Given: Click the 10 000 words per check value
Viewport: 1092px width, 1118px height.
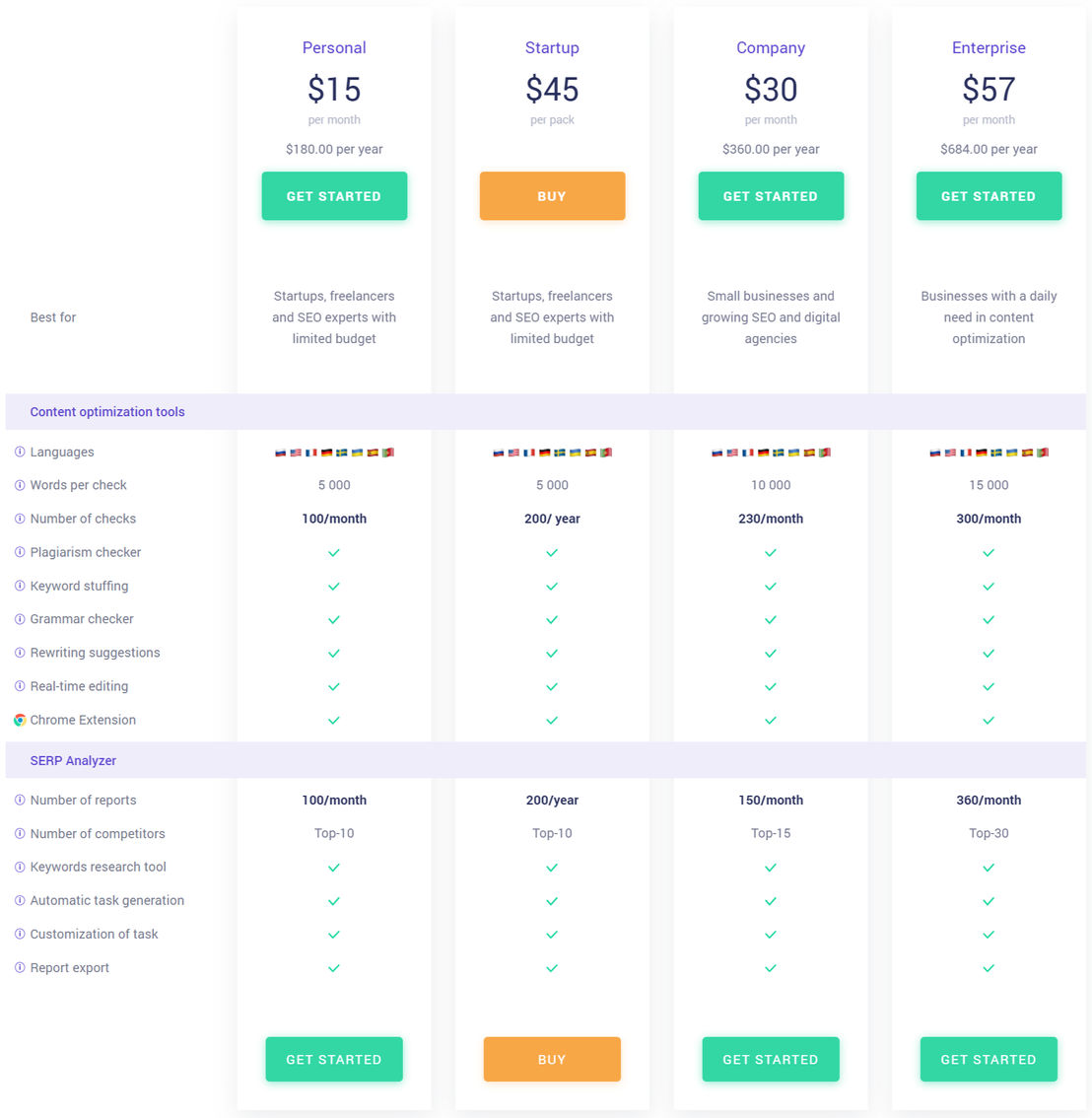Looking at the screenshot, I should pos(771,485).
